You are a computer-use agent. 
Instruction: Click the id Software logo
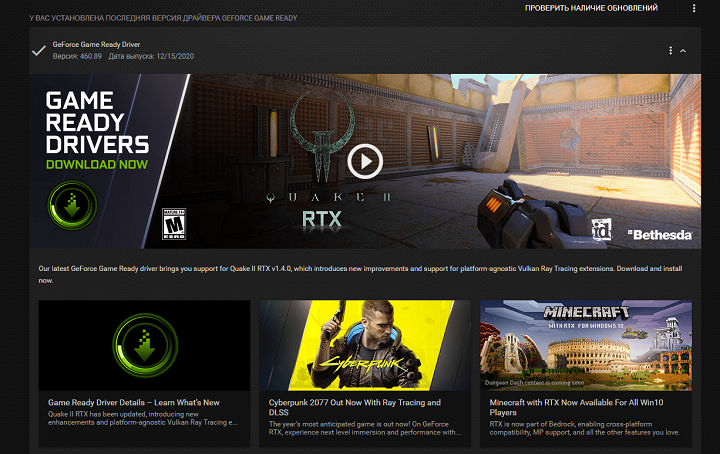point(601,227)
